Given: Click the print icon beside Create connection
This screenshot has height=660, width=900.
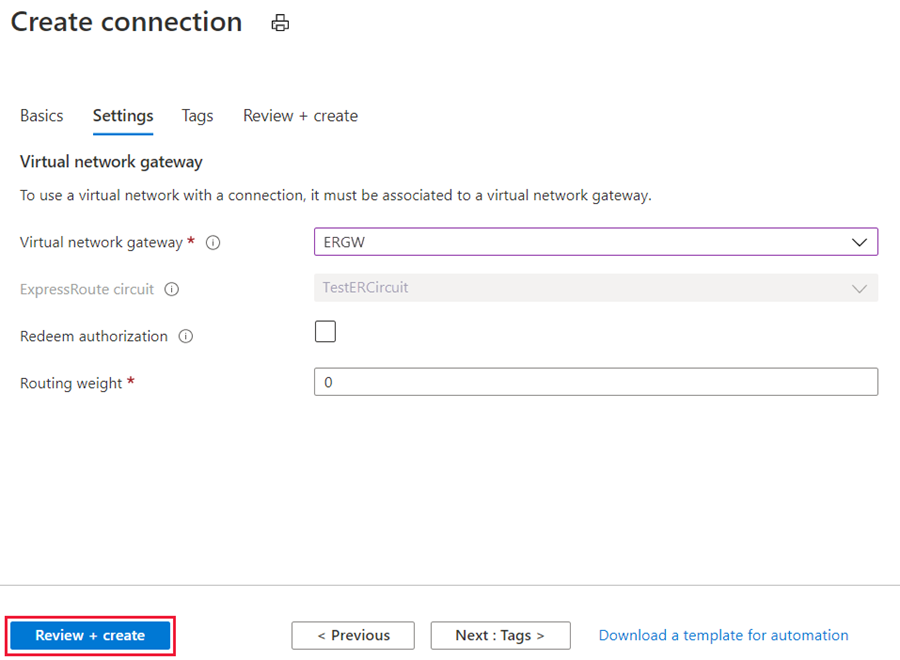Looking at the screenshot, I should (x=280, y=22).
